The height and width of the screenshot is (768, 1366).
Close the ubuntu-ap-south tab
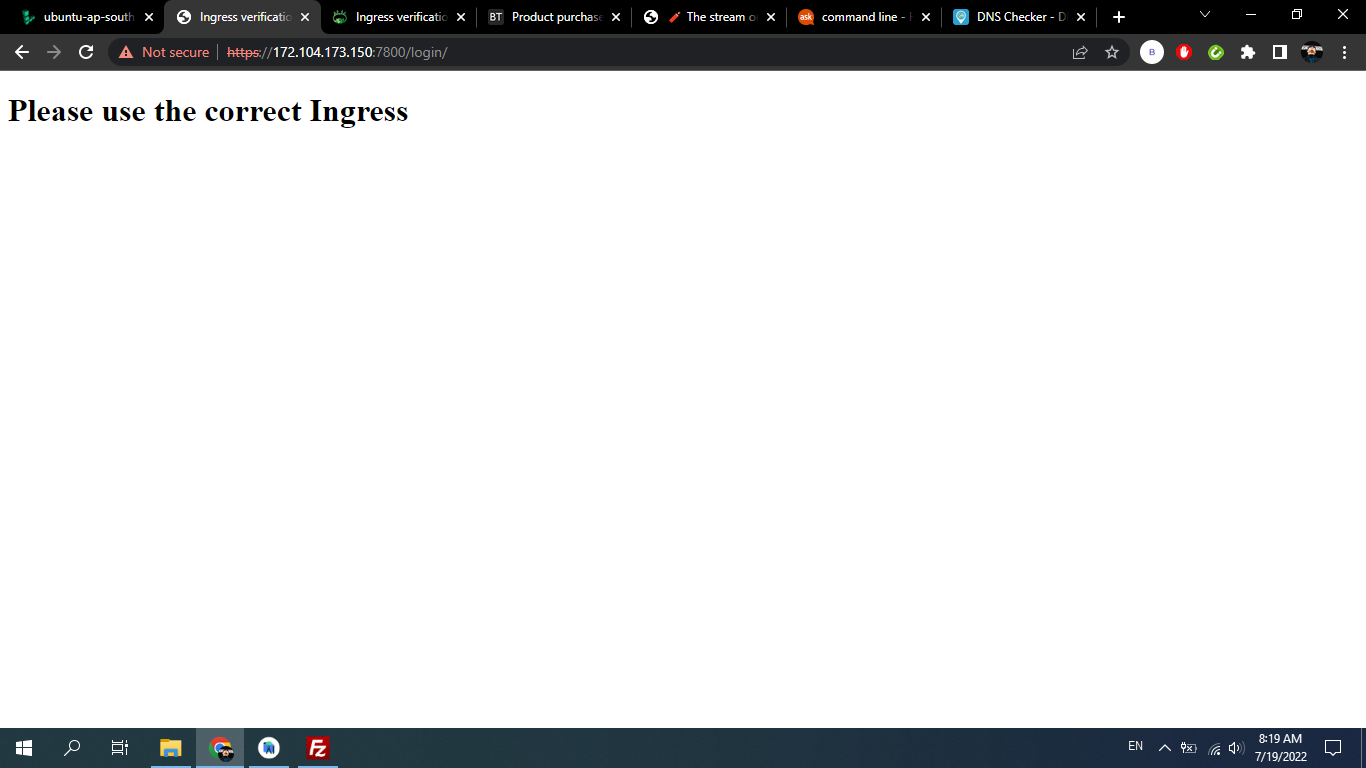point(149,17)
